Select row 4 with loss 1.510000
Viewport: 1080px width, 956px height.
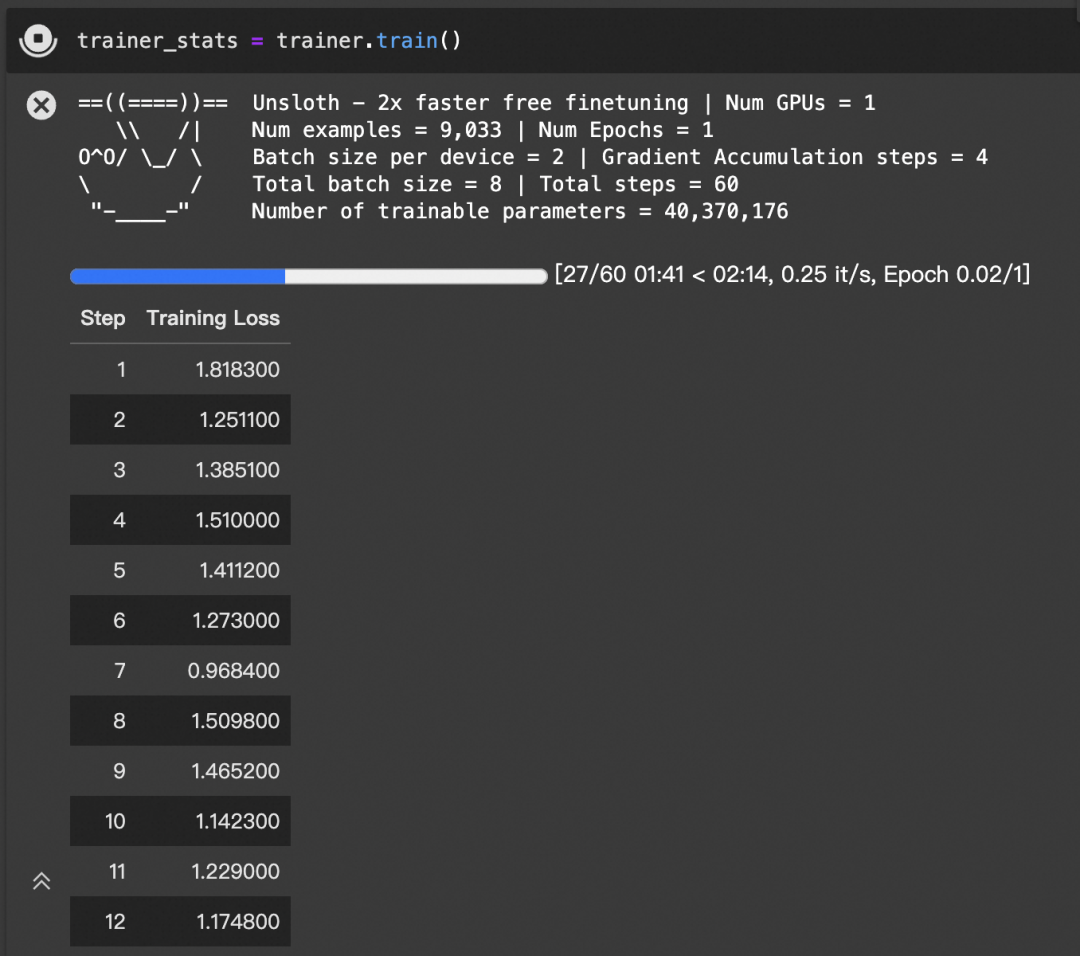point(180,520)
